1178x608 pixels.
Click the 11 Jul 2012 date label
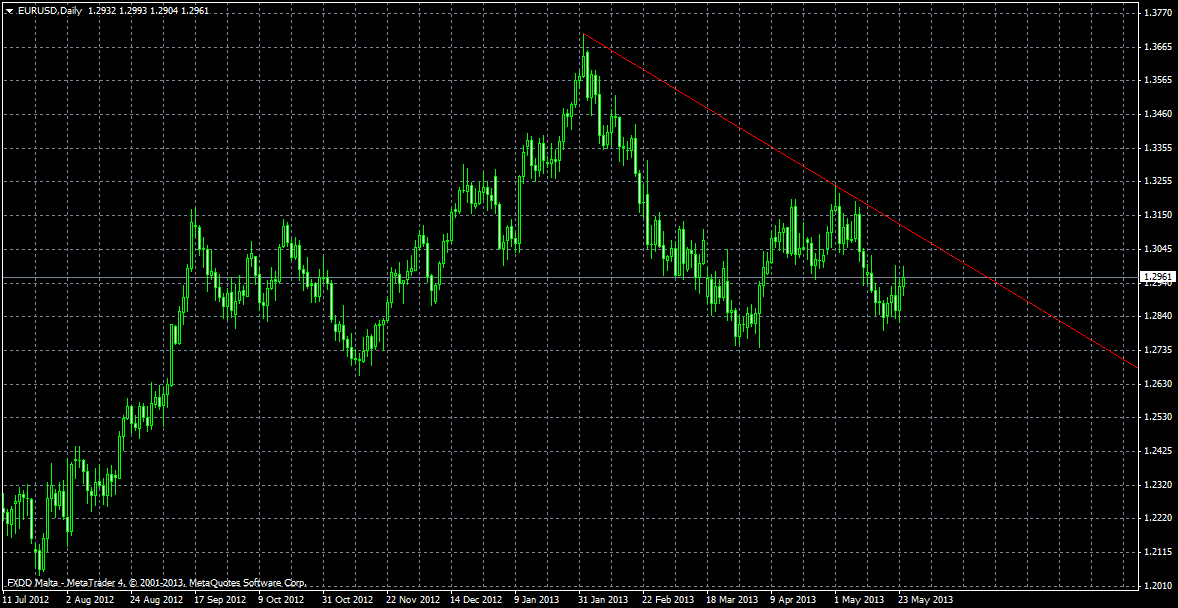tap(27, 600)
